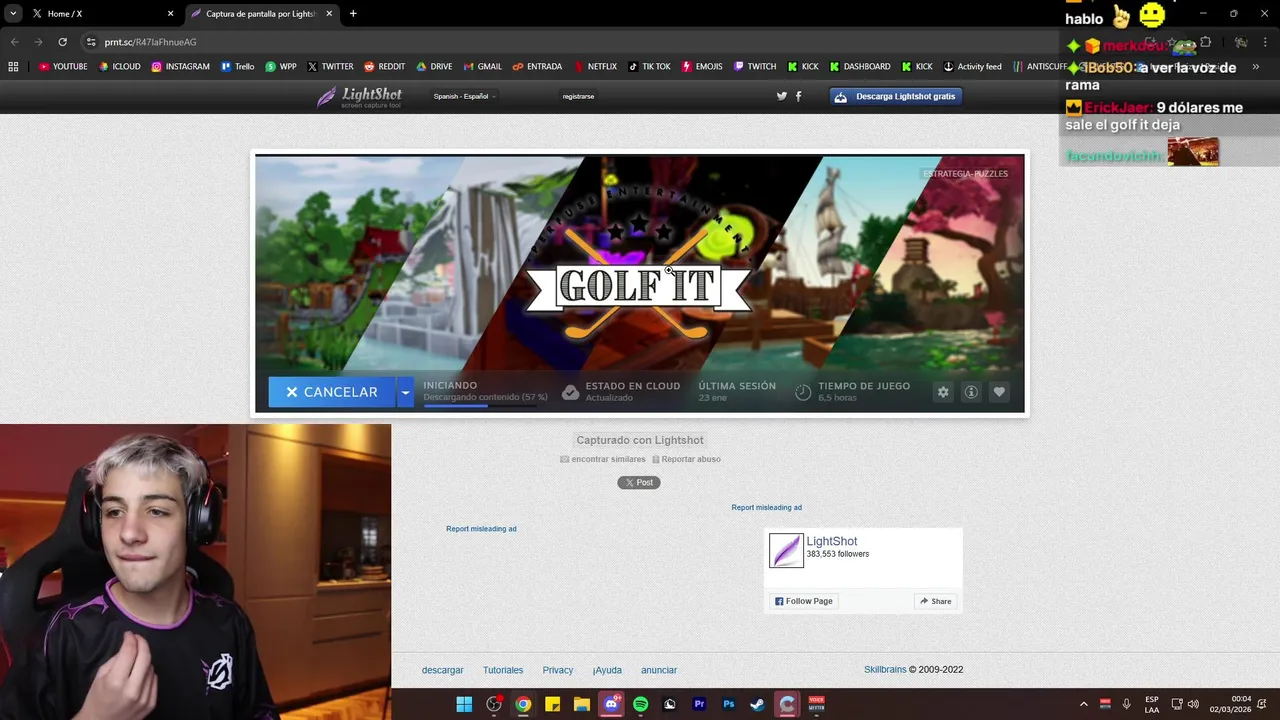Image resolution: width=1280 pixels, height=720 pixels.
Task: Open the tab search dropdown
Action: (x=13, y=14)
